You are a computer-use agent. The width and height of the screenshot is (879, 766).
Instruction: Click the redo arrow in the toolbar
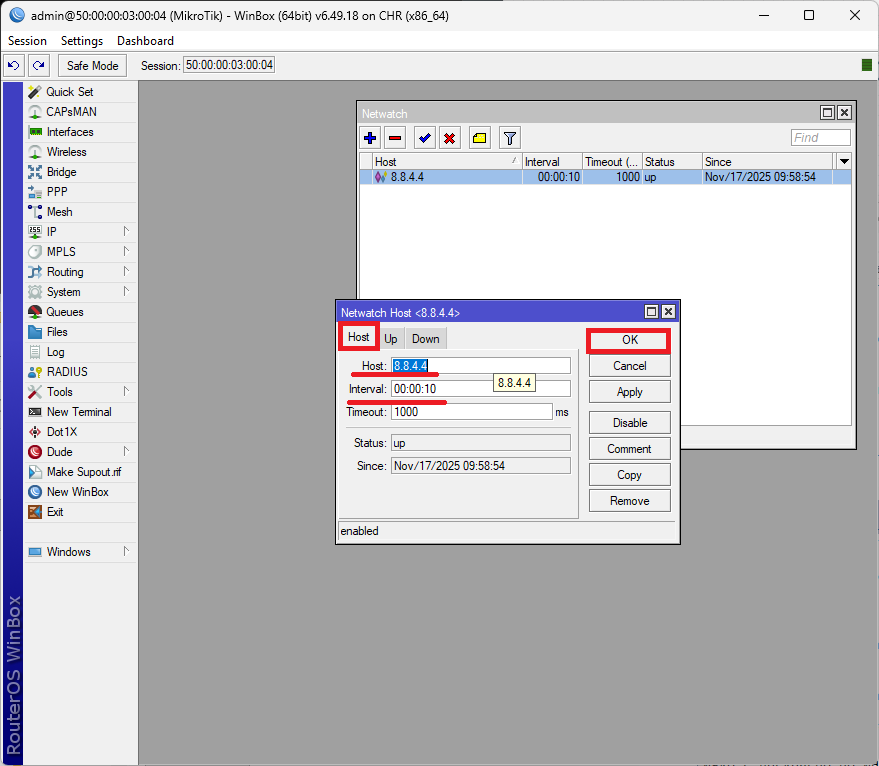(x=38, y=65)
